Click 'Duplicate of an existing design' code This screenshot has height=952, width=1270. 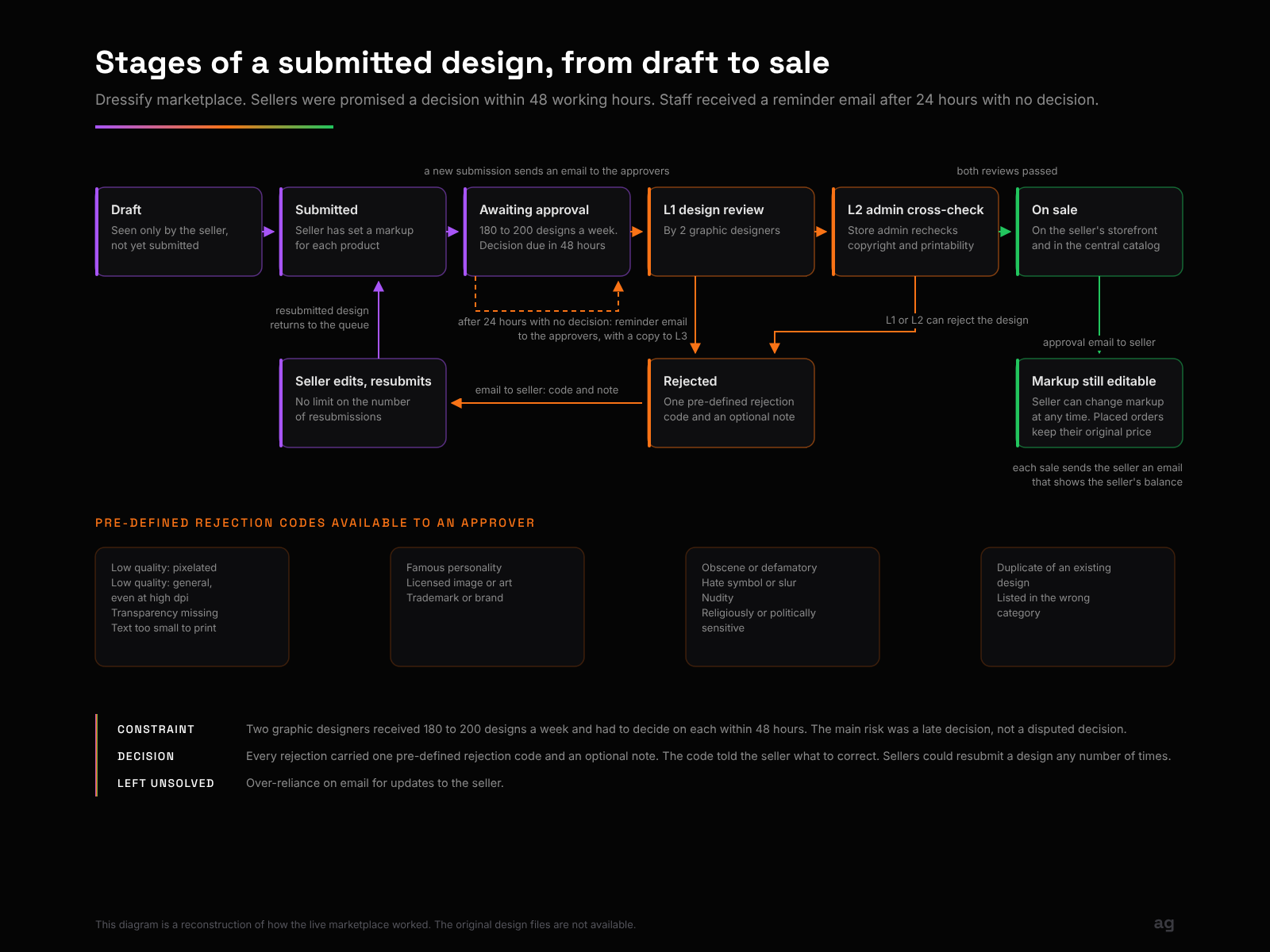[x=1054, y=575]
